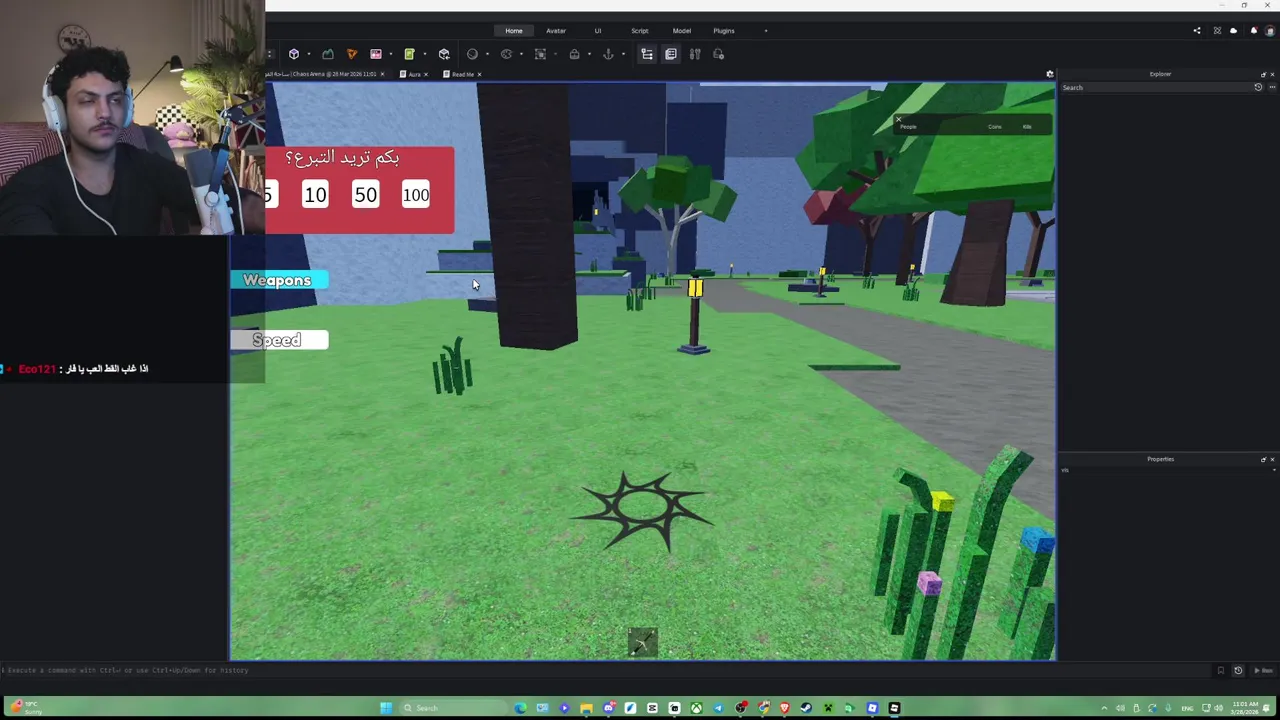The width and height of the screenshot is (1280, 720).
Task: Click the Windows Start button
Action: [x=386, y=708]
